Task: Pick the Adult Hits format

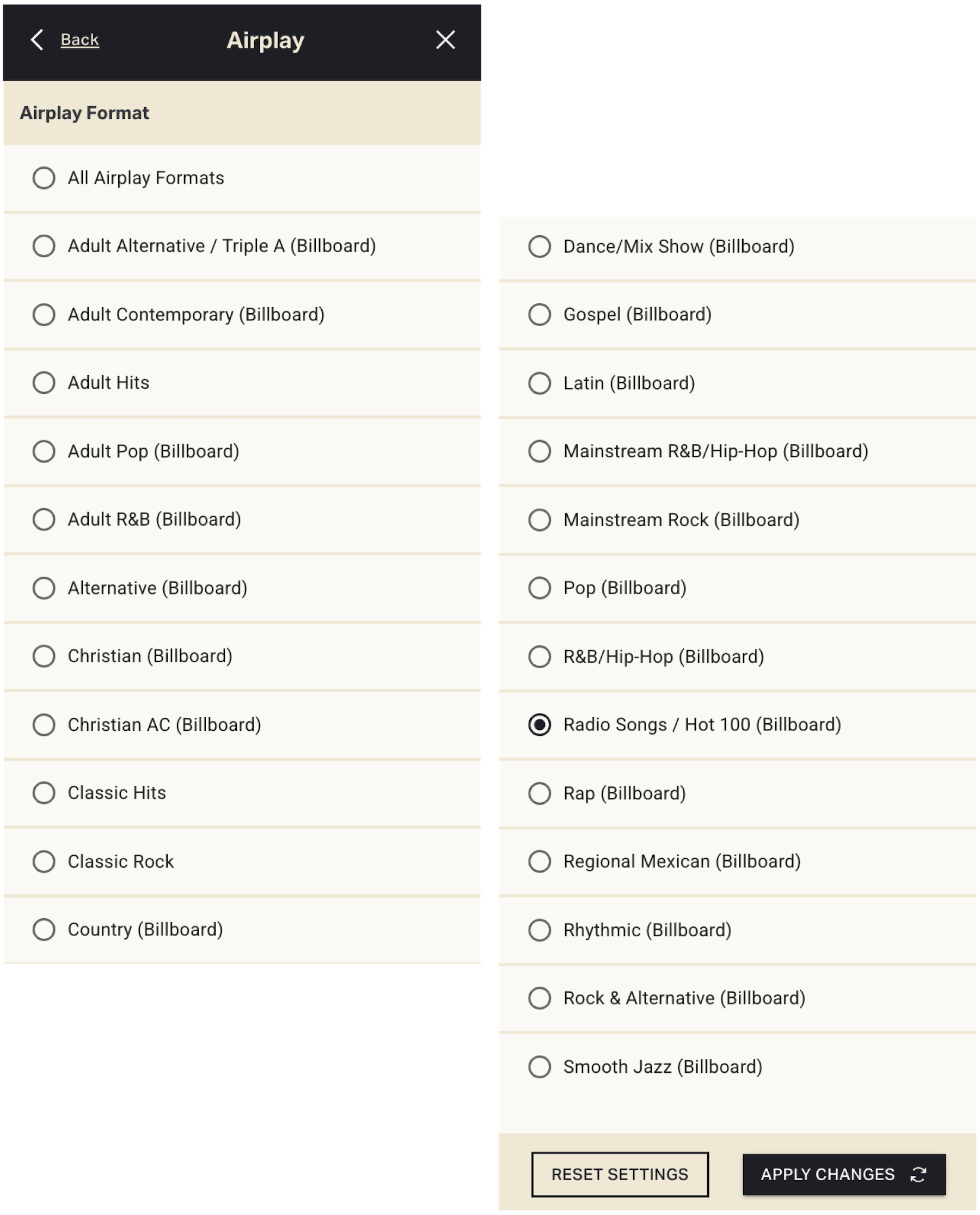Action: (x=44, y=383)
